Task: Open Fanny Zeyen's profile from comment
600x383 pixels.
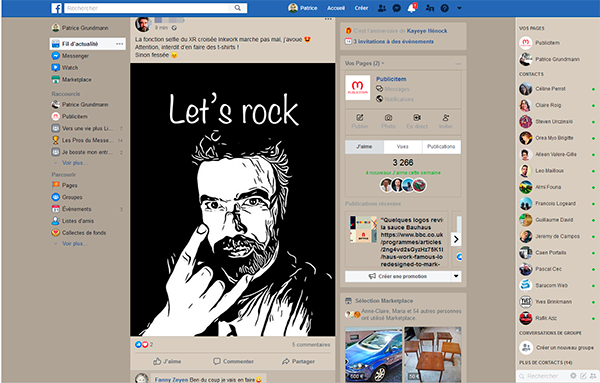Action: pos(171,380)
